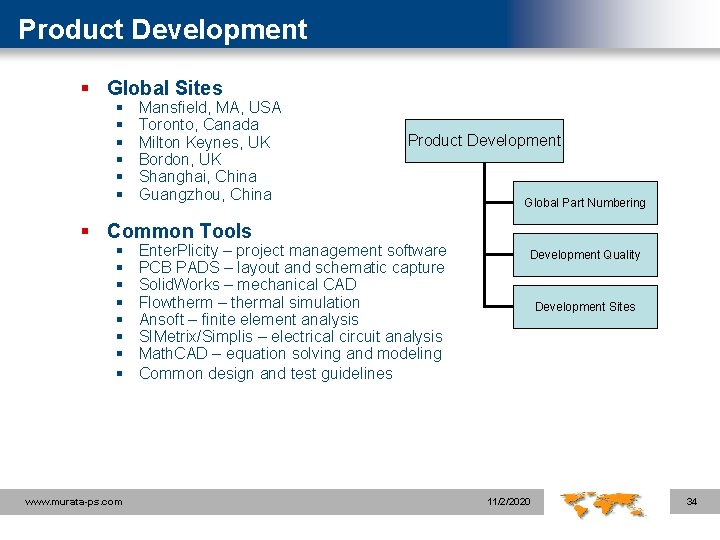
Task: Select the Global Sites heading
Action: pyautogui.click(x=165, y=88)
